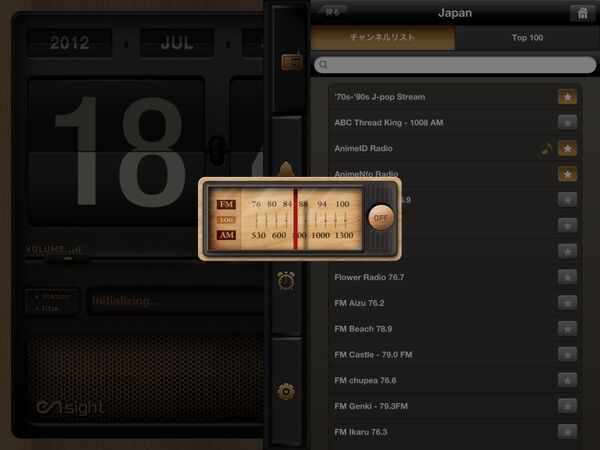Click the red tuner needle
This screenshot has width=600, height=450.
point(295,219)
